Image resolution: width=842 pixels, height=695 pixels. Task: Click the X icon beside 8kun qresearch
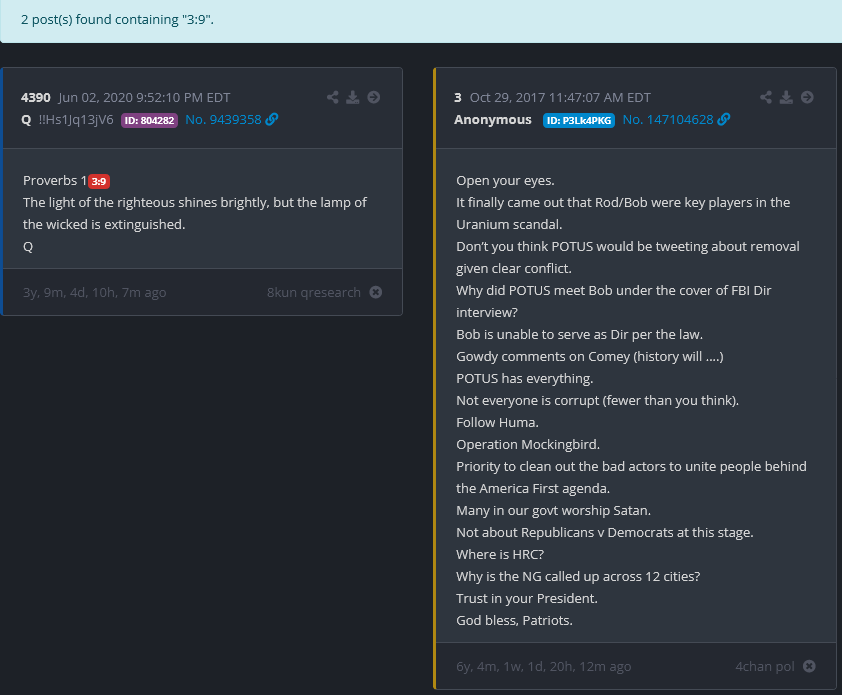click(376, 293)
